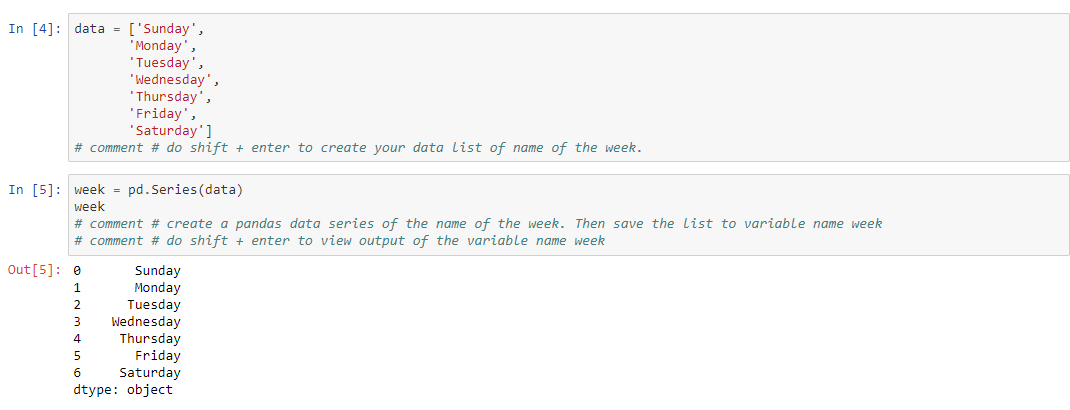
Task: Click the comment about creating a pandas data series
Action: coord(478,224)
